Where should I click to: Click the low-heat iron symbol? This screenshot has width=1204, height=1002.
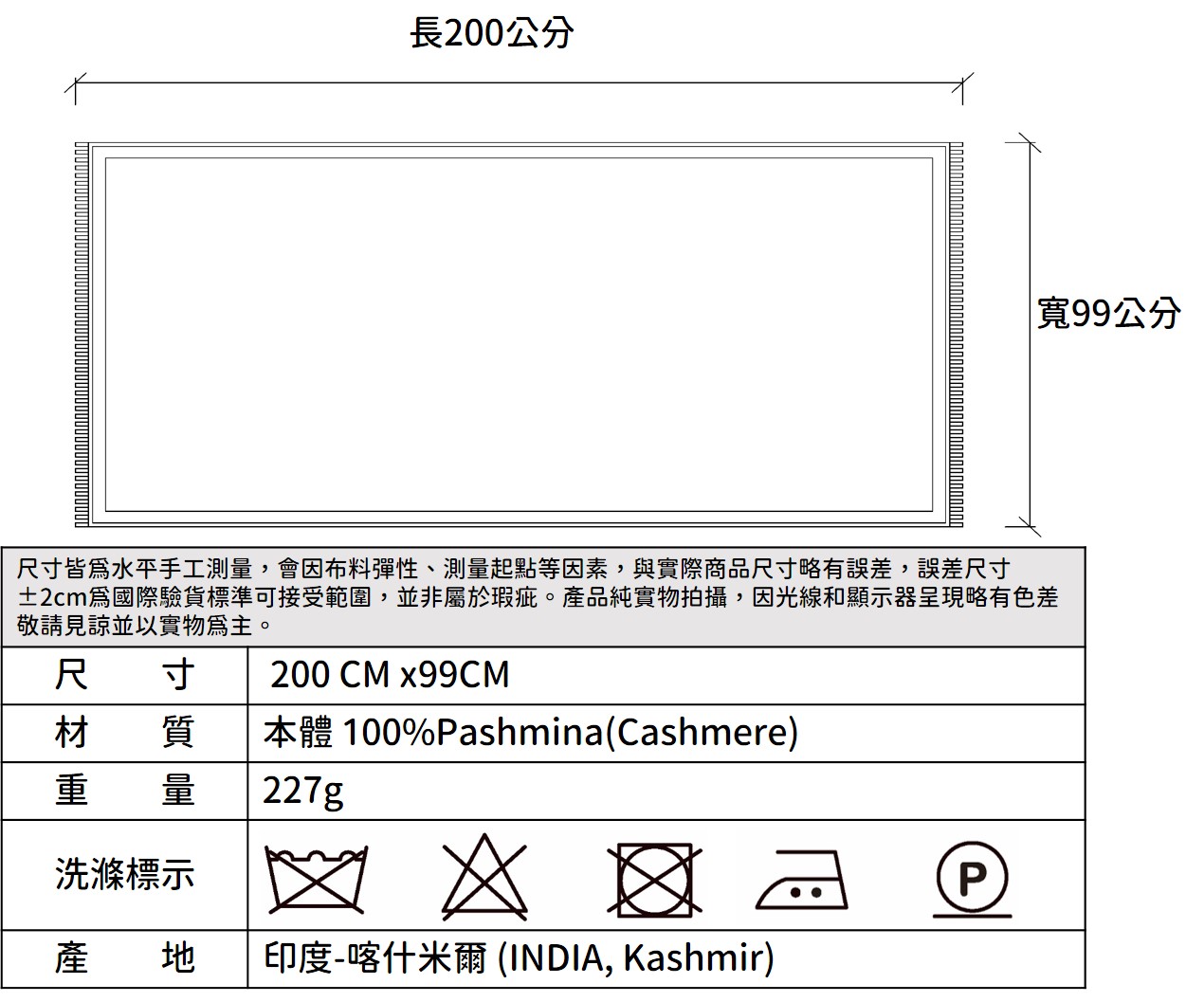(803, 880)
